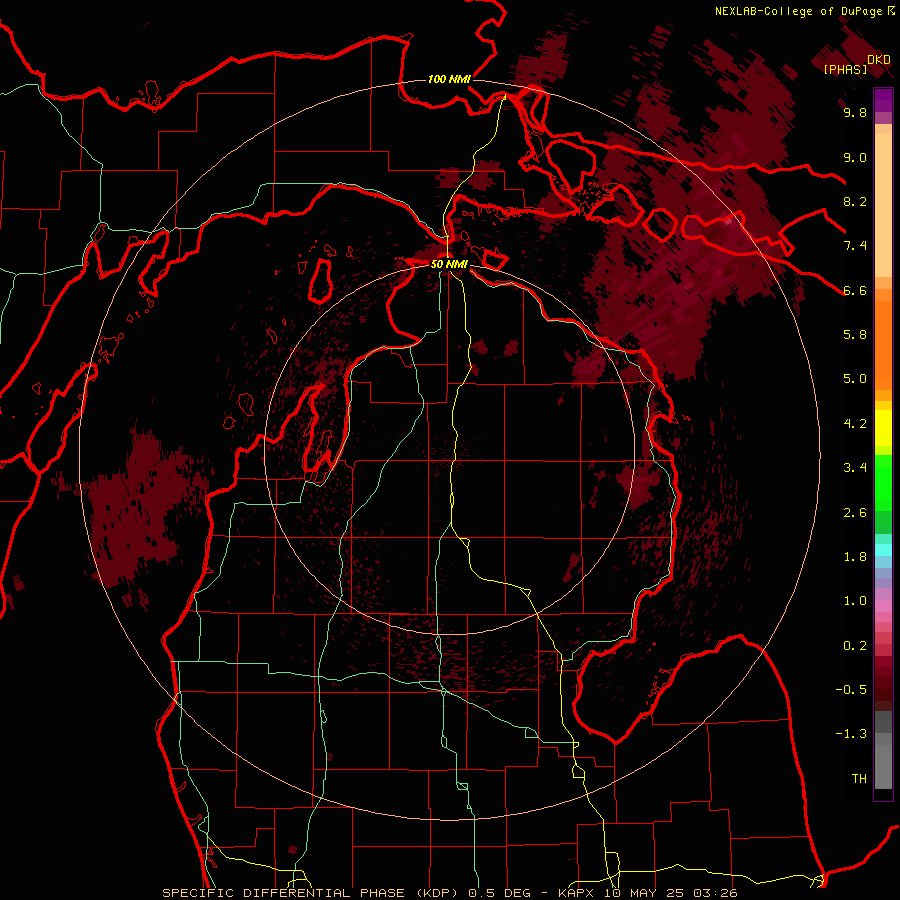Click the 7.4 scale value
The width and height of the screenshot is (900, 900).
[855, 246]
